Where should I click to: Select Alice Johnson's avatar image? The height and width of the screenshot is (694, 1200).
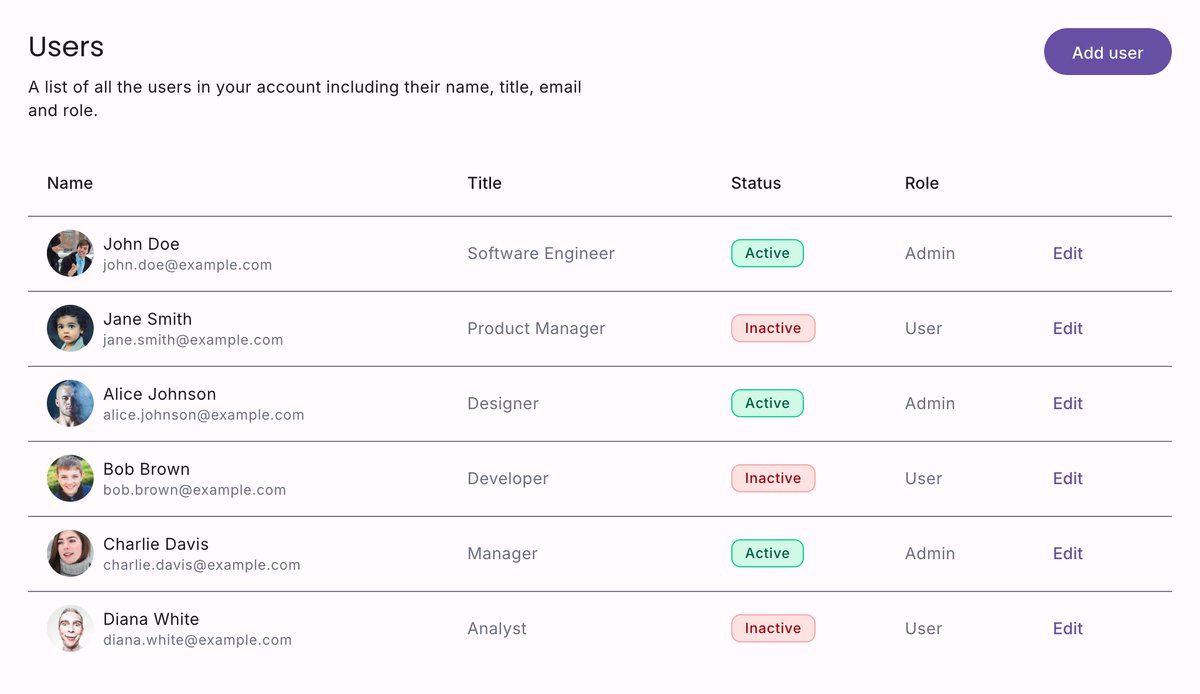click(x=70, y=404)
